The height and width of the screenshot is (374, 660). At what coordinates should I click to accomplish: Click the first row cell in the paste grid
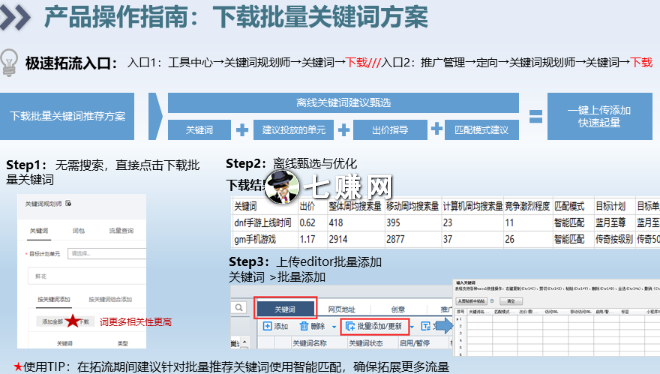coord(479,319)
